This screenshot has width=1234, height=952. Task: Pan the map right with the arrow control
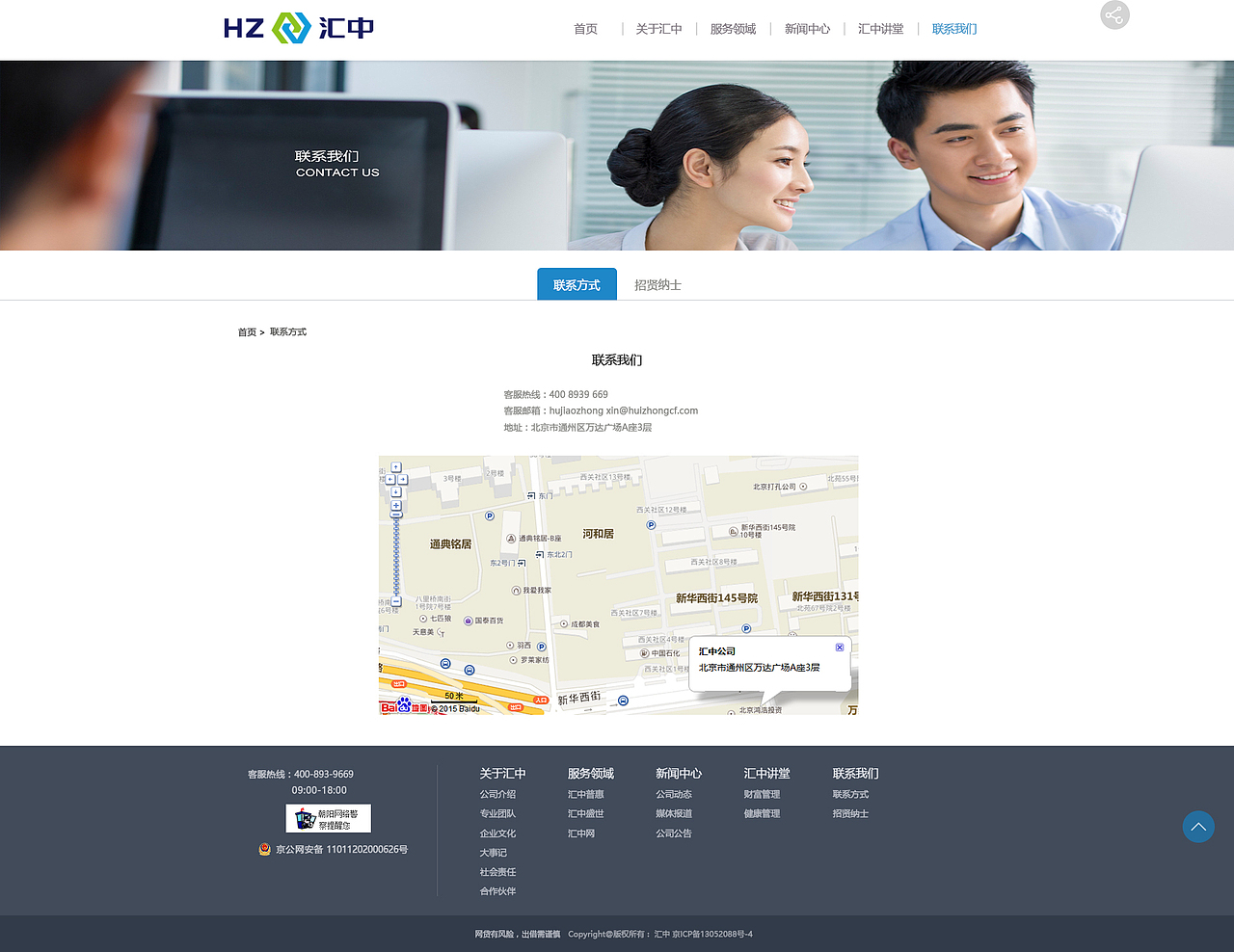[x=403, y=480]
